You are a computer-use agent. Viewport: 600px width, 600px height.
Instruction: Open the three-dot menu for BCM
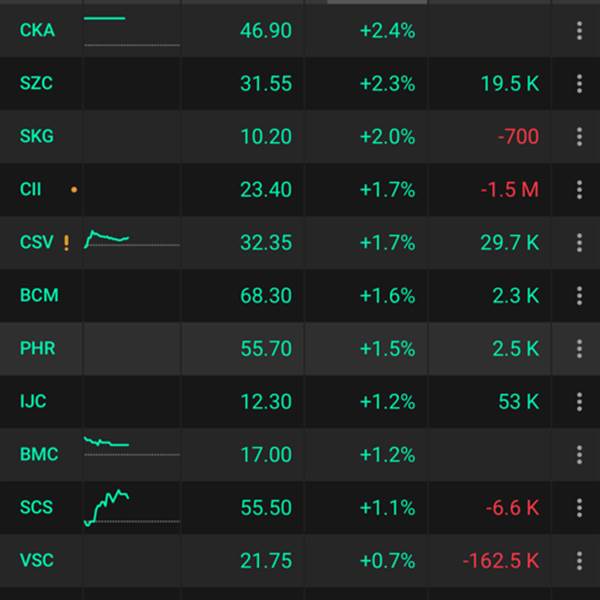pyautogui.click(x=579, y=296)
